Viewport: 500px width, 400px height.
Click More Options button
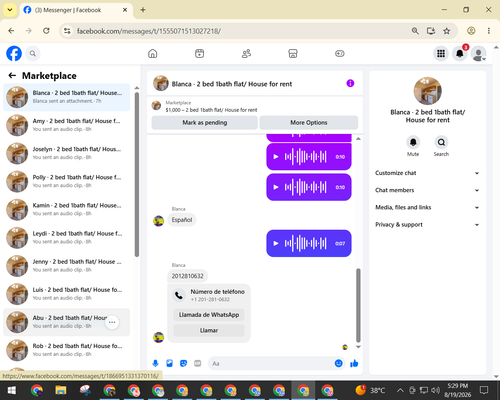[x=309, y=122]
